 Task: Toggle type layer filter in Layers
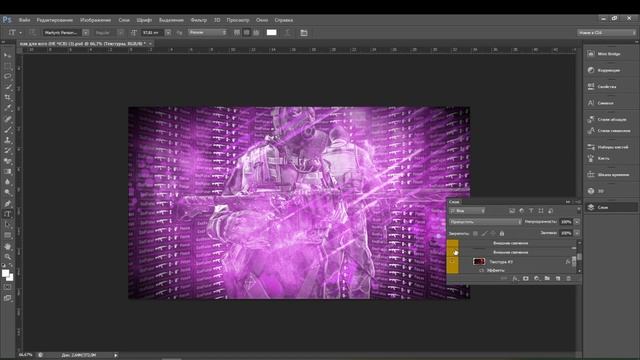pyautogui.click(x=531, y=211)
